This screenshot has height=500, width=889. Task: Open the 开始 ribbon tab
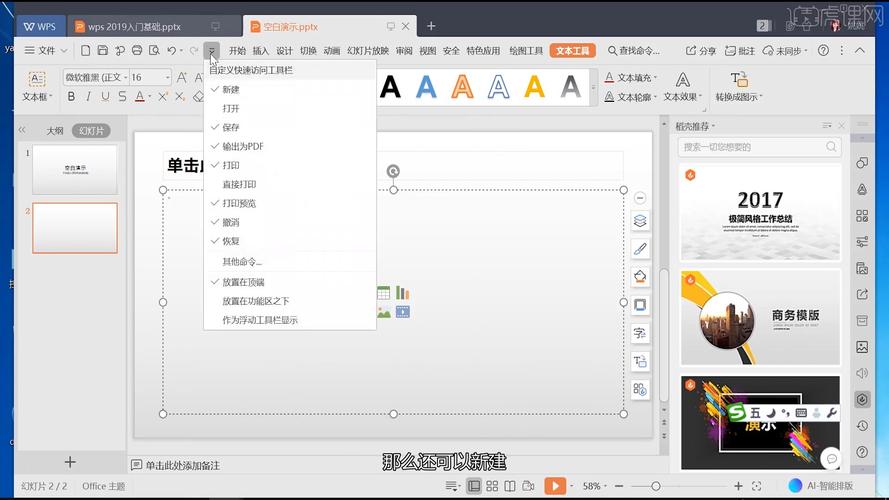(237, 50)
